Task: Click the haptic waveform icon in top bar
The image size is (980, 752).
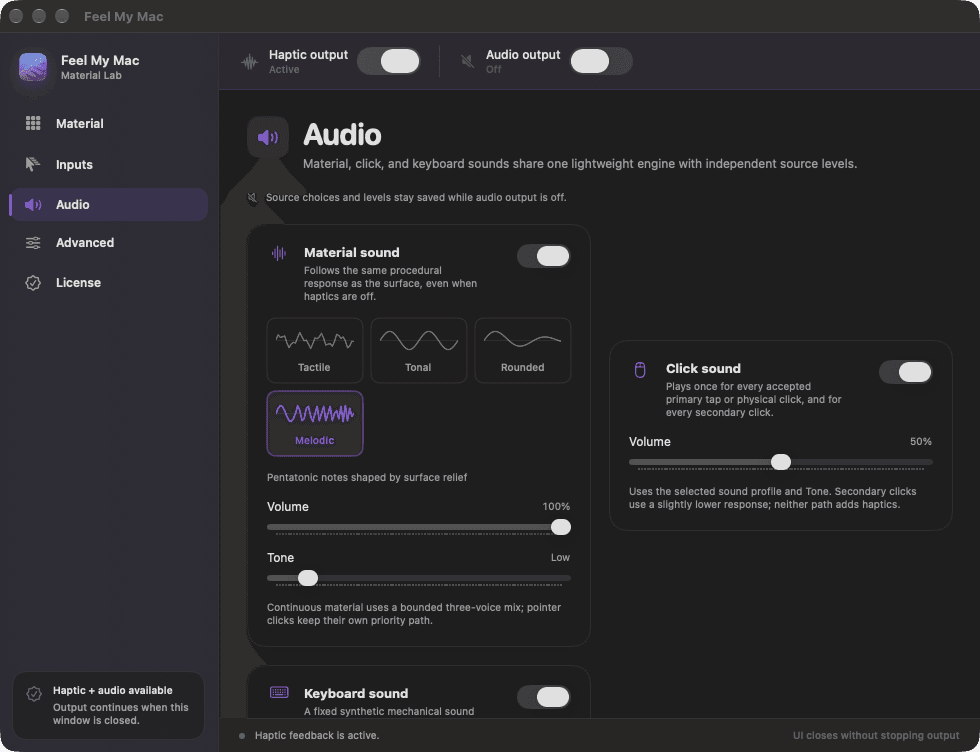Action: click(249, 62)
